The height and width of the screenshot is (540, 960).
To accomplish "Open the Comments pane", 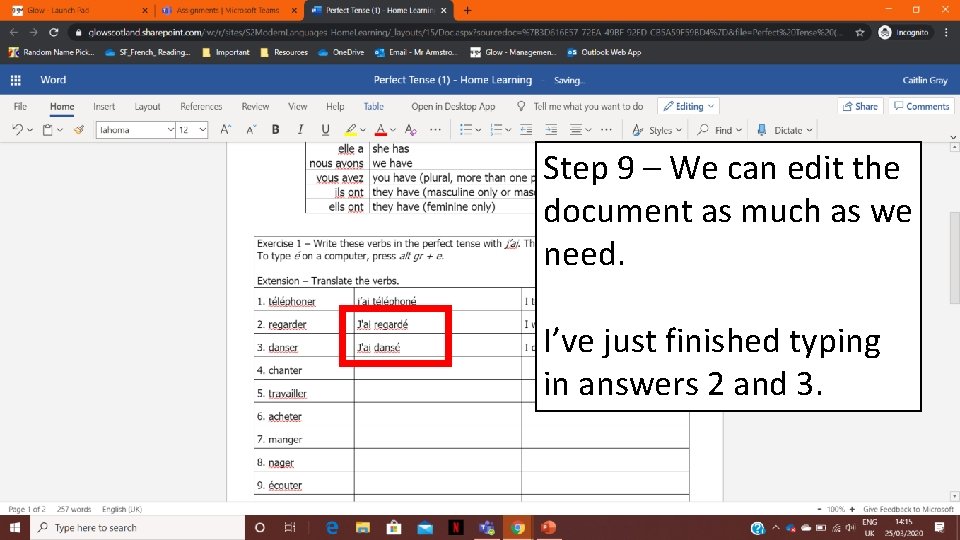I will pos(921,106).
